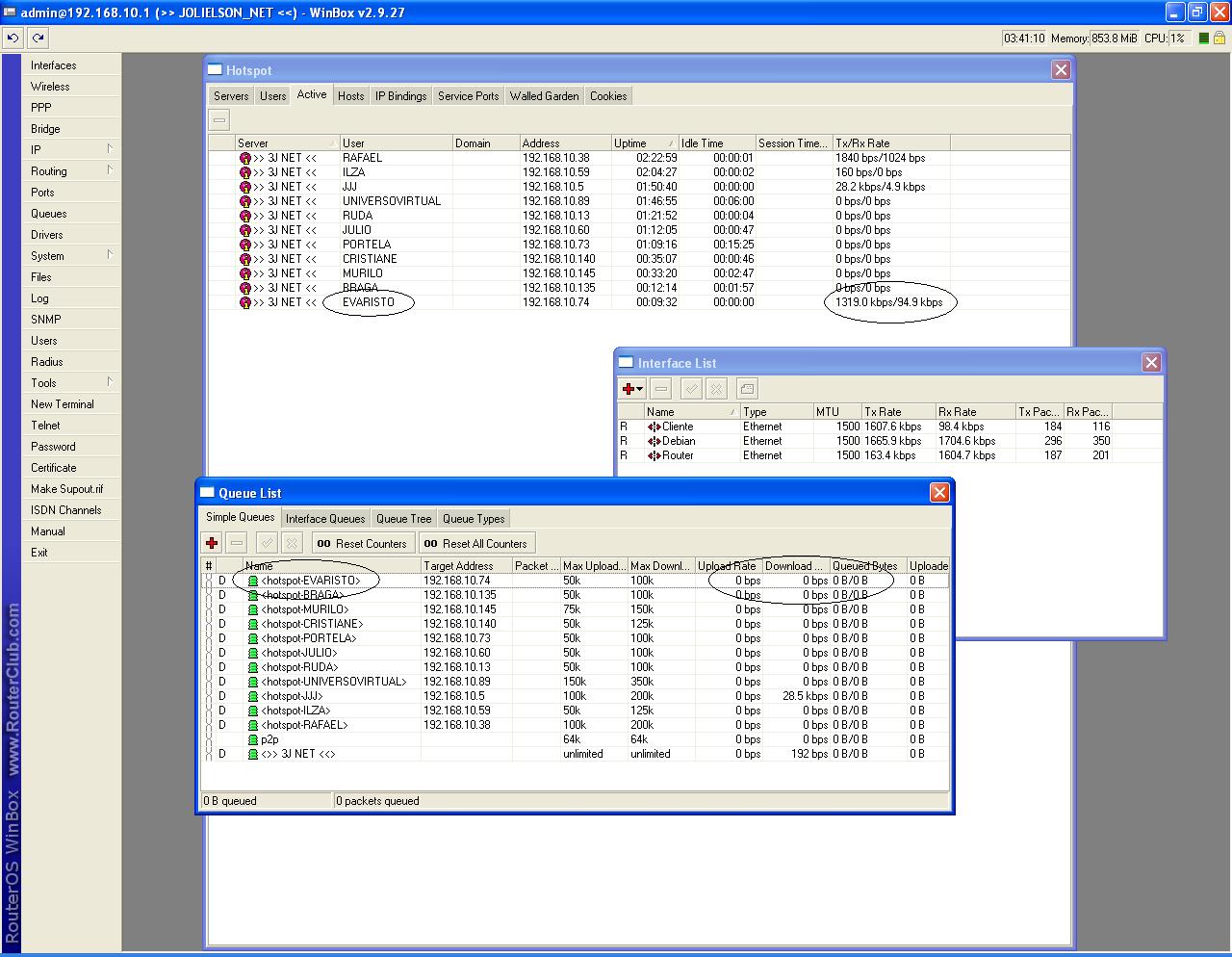Click the Hotspot window title icon
The width and height of the screenshot is (1232, 957).
[x=216, y=70]
